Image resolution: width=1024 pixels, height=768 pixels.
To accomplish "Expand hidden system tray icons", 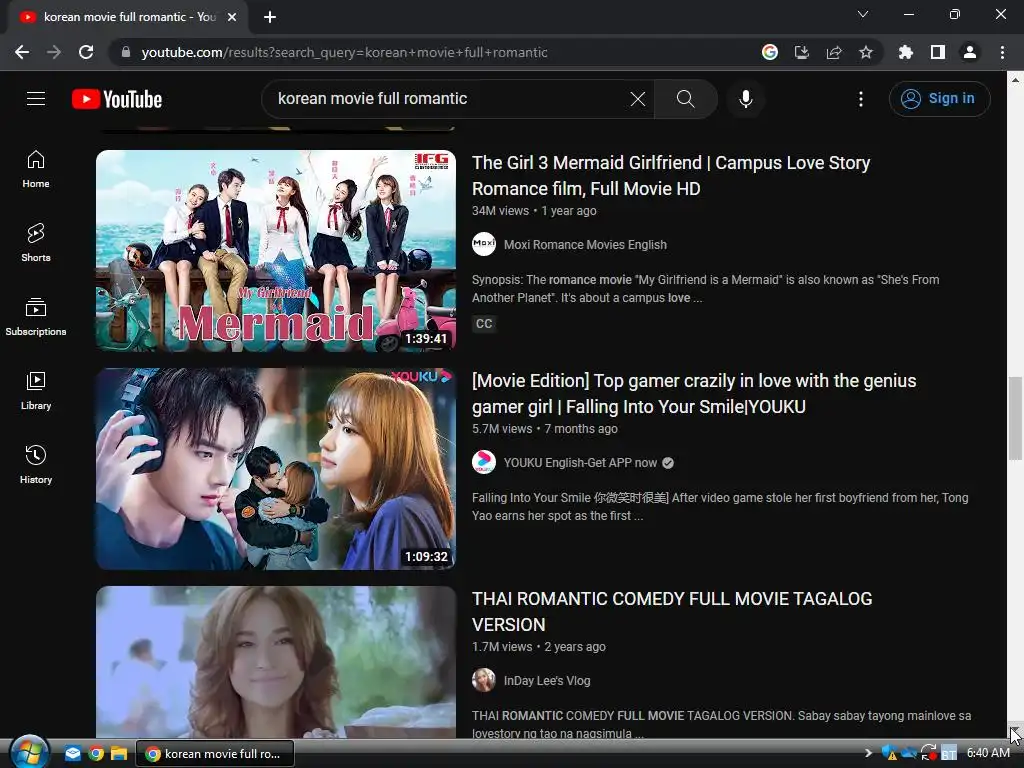I will 868,754.
